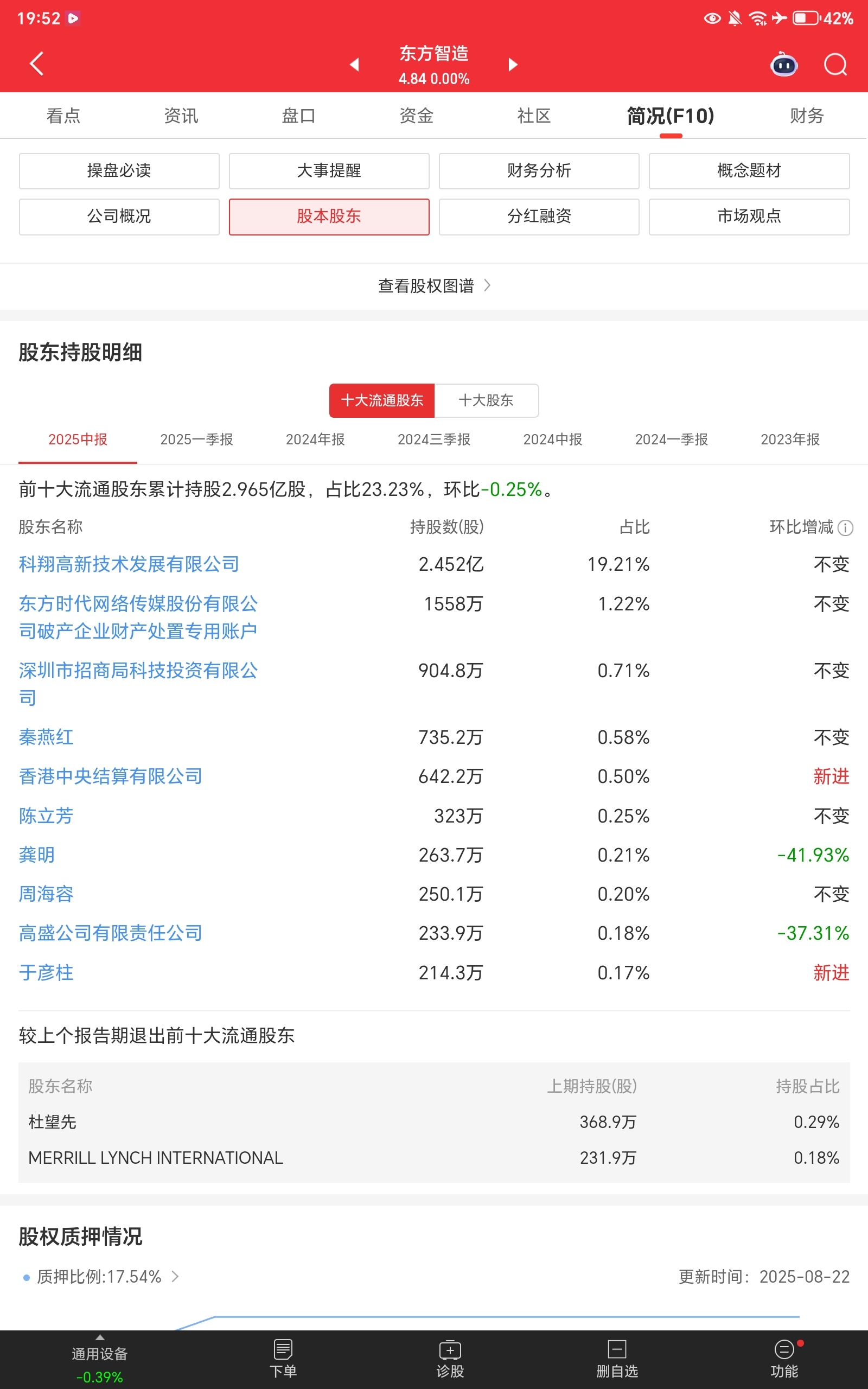
Task: Switch to 资讯 tab
Action: pos(181,116)
